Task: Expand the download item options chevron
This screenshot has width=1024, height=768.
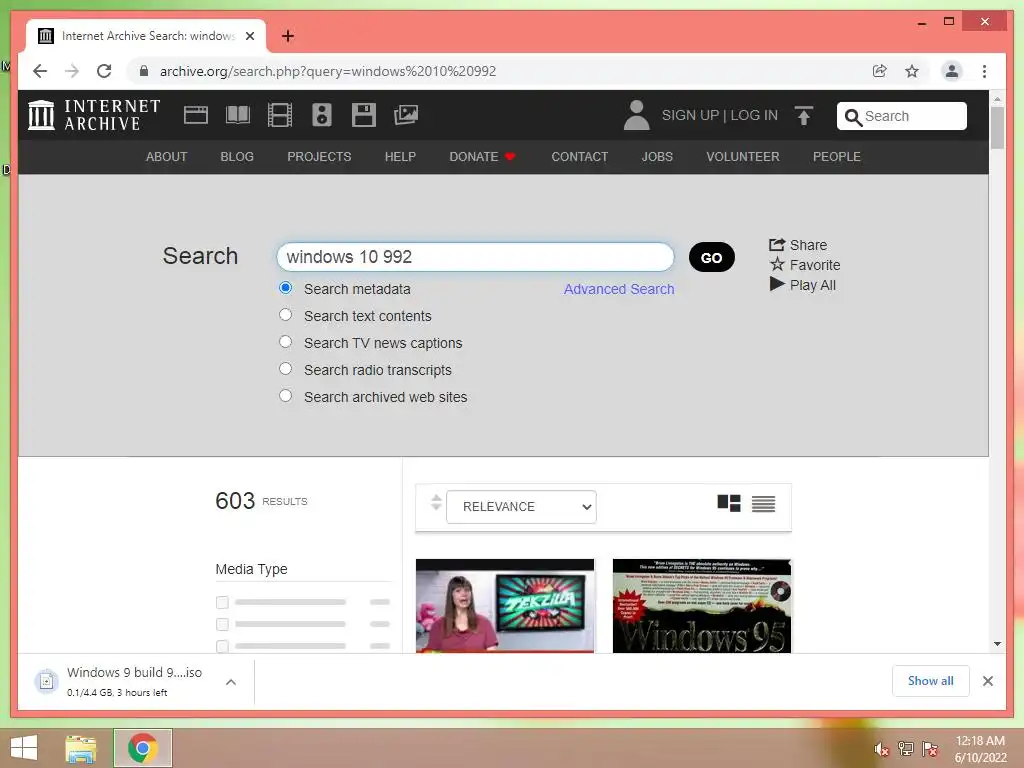Action: click(x=231, y=682)
